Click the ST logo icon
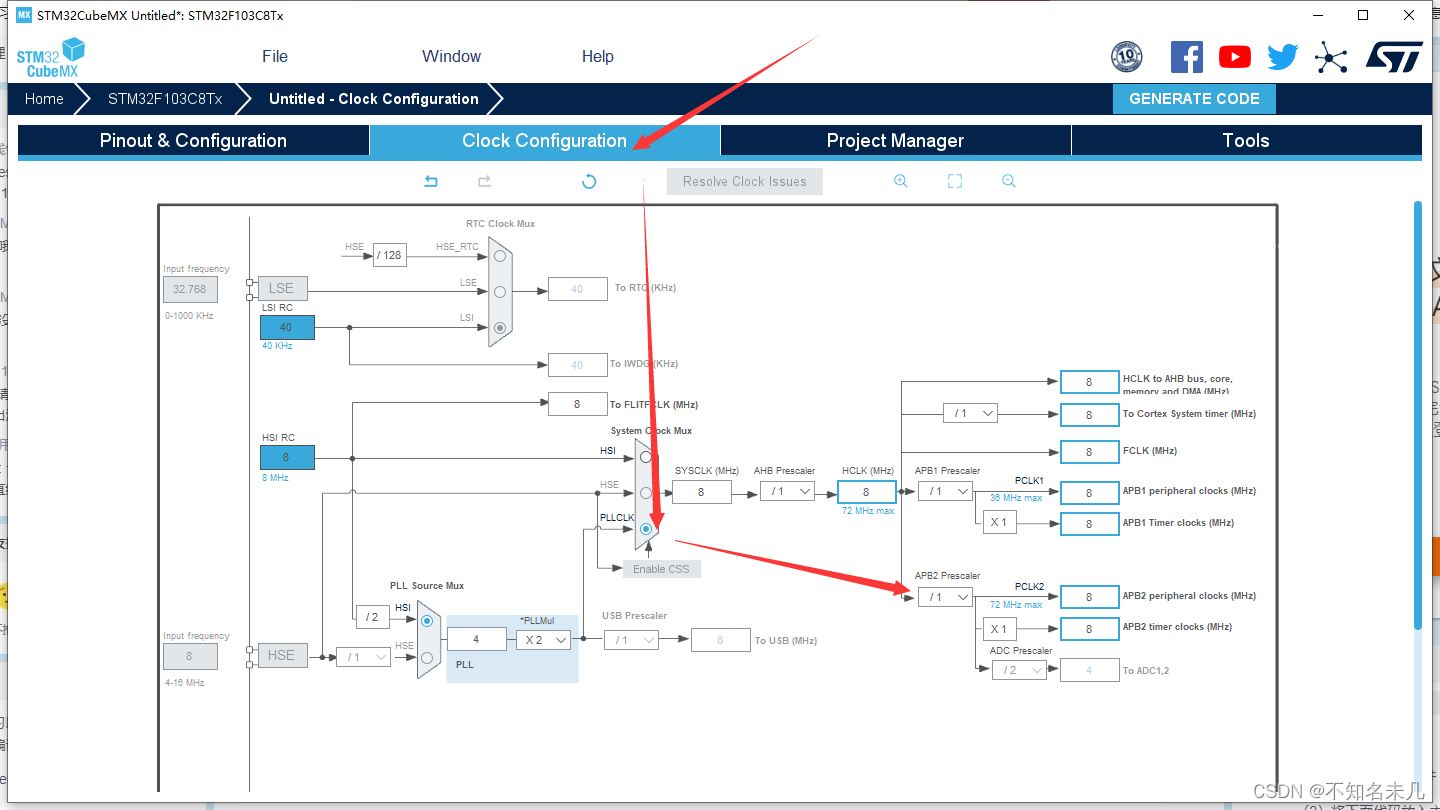 pyautogui.click(x=1394, y=57)
